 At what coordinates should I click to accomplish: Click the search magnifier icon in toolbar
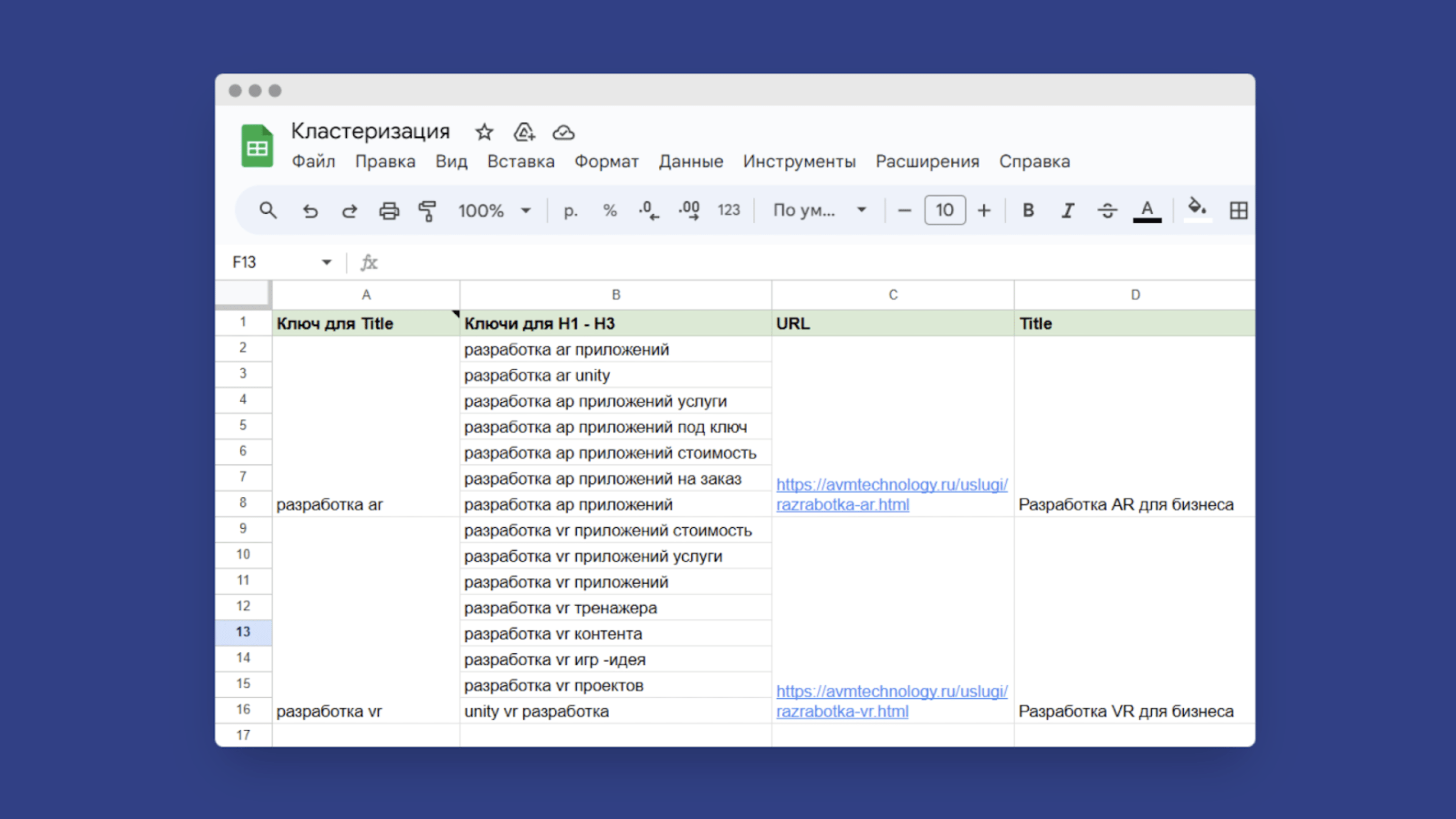268,211
